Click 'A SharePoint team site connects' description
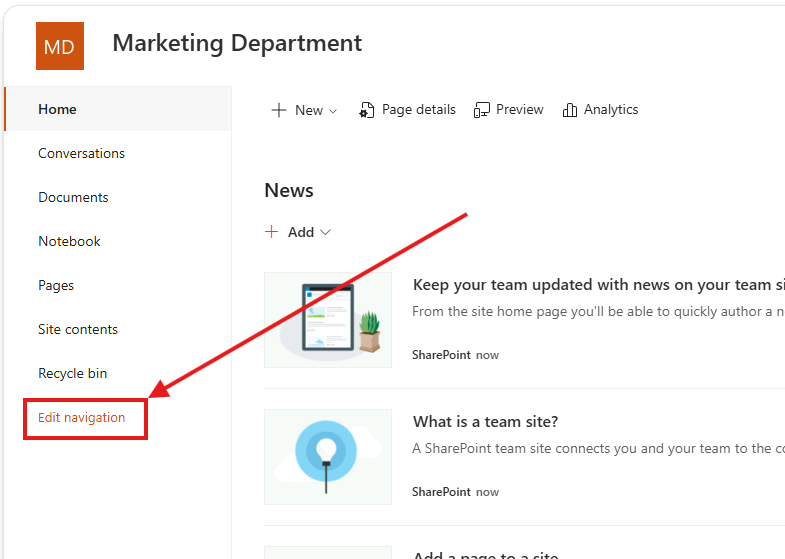The width and height of the screenshot is (785, 559). click(x=598, y=448)
